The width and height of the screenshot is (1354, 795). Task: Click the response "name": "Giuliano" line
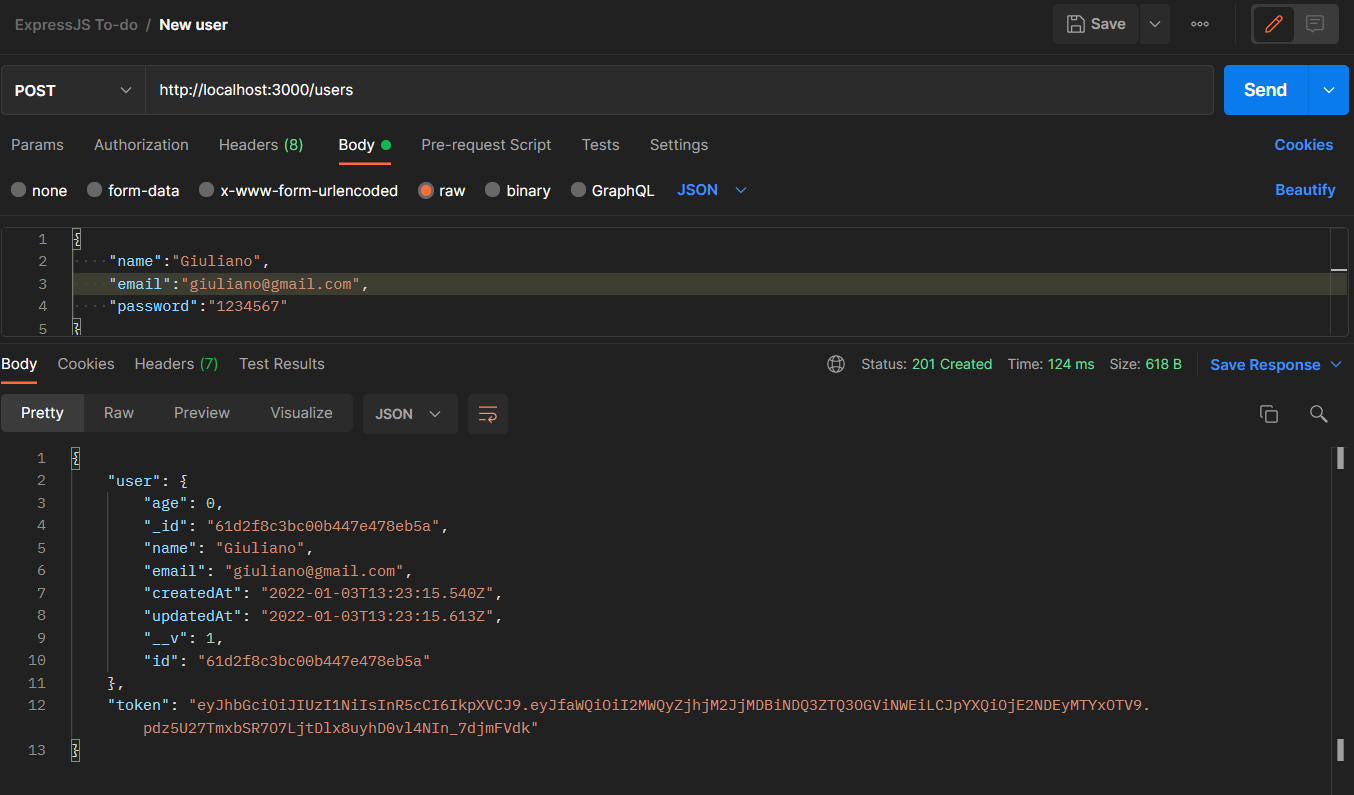(229, 548)
